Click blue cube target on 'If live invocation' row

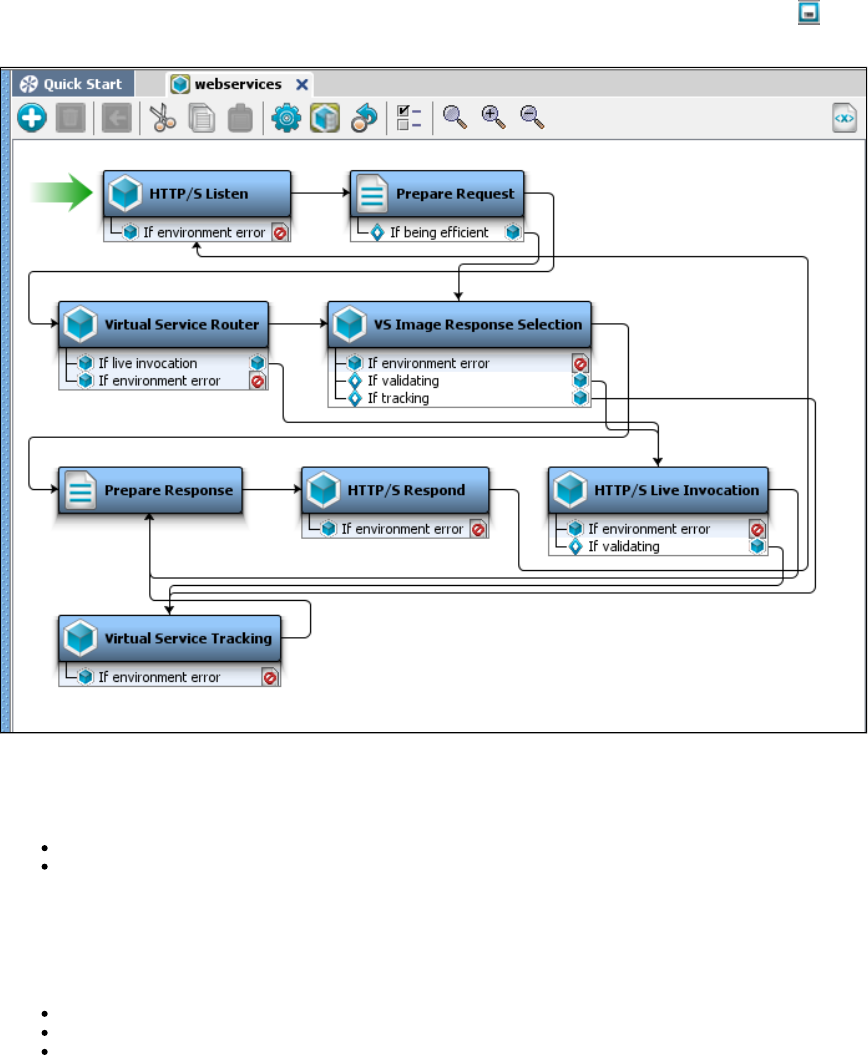tap(257, 363)
